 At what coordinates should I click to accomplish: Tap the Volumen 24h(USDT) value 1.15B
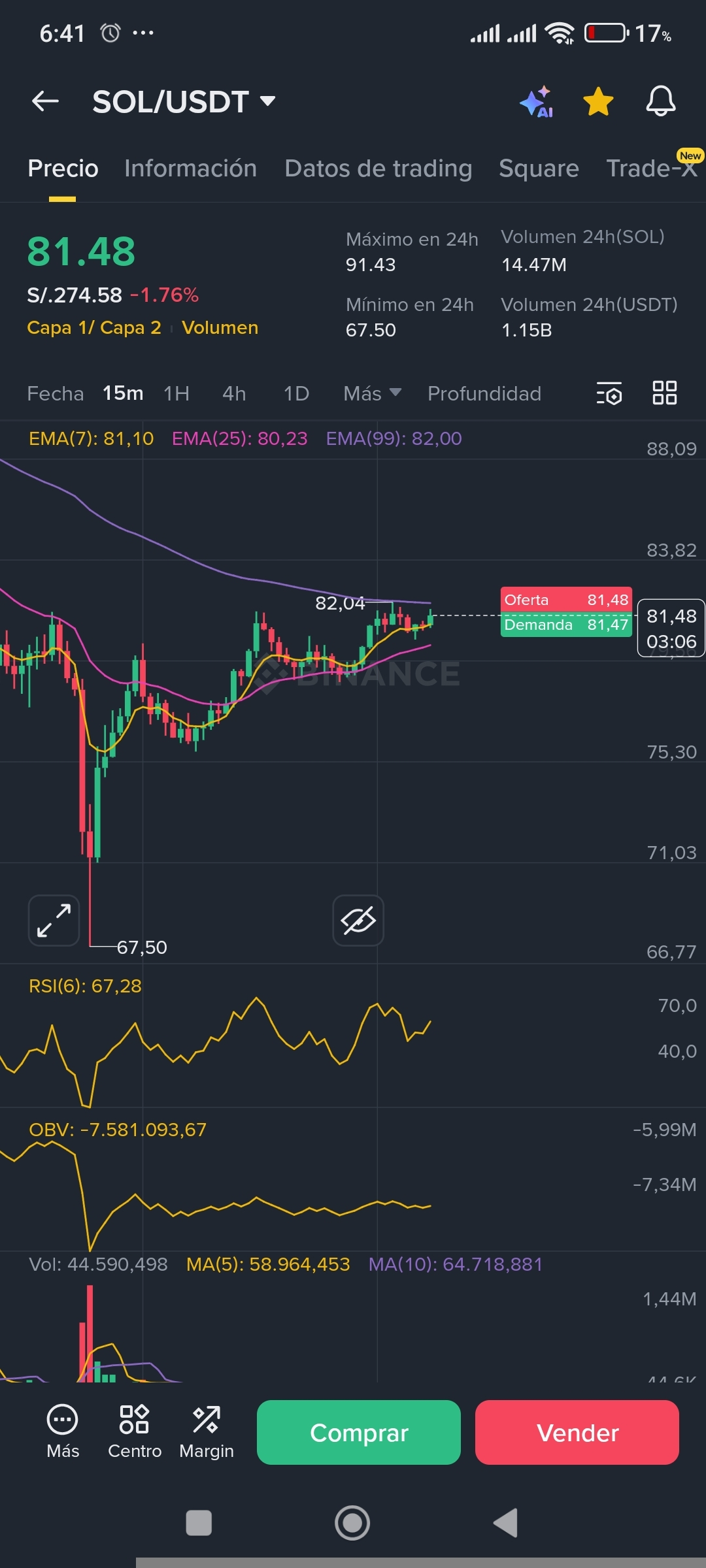[x=527, y=330]
